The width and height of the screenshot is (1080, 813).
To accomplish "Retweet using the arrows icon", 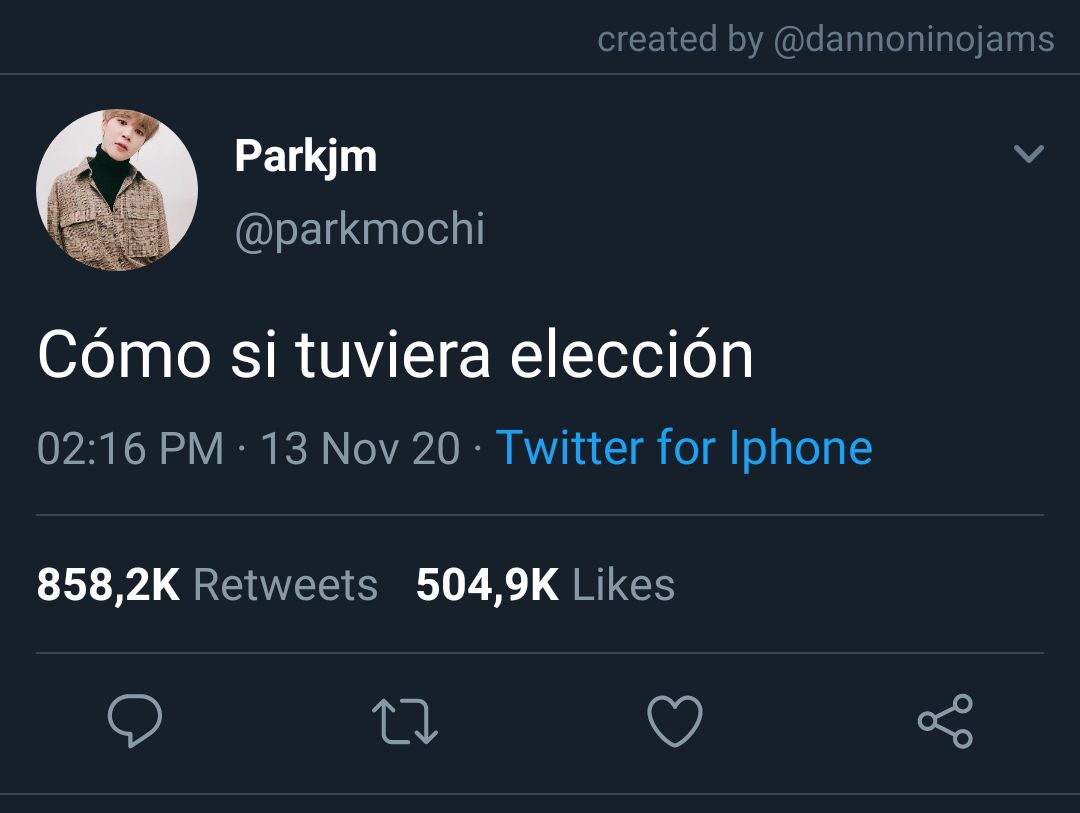I will click(405, 721).
